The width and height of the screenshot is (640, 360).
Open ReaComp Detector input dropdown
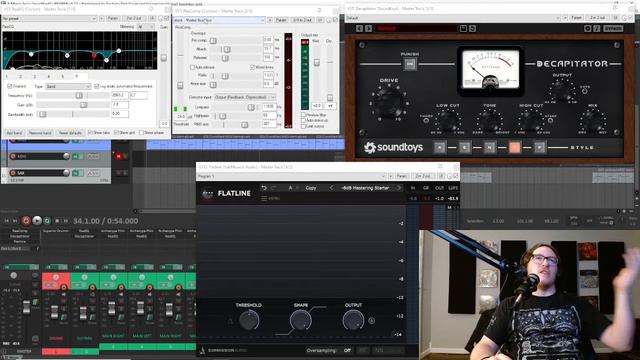[x=244, y=97]
